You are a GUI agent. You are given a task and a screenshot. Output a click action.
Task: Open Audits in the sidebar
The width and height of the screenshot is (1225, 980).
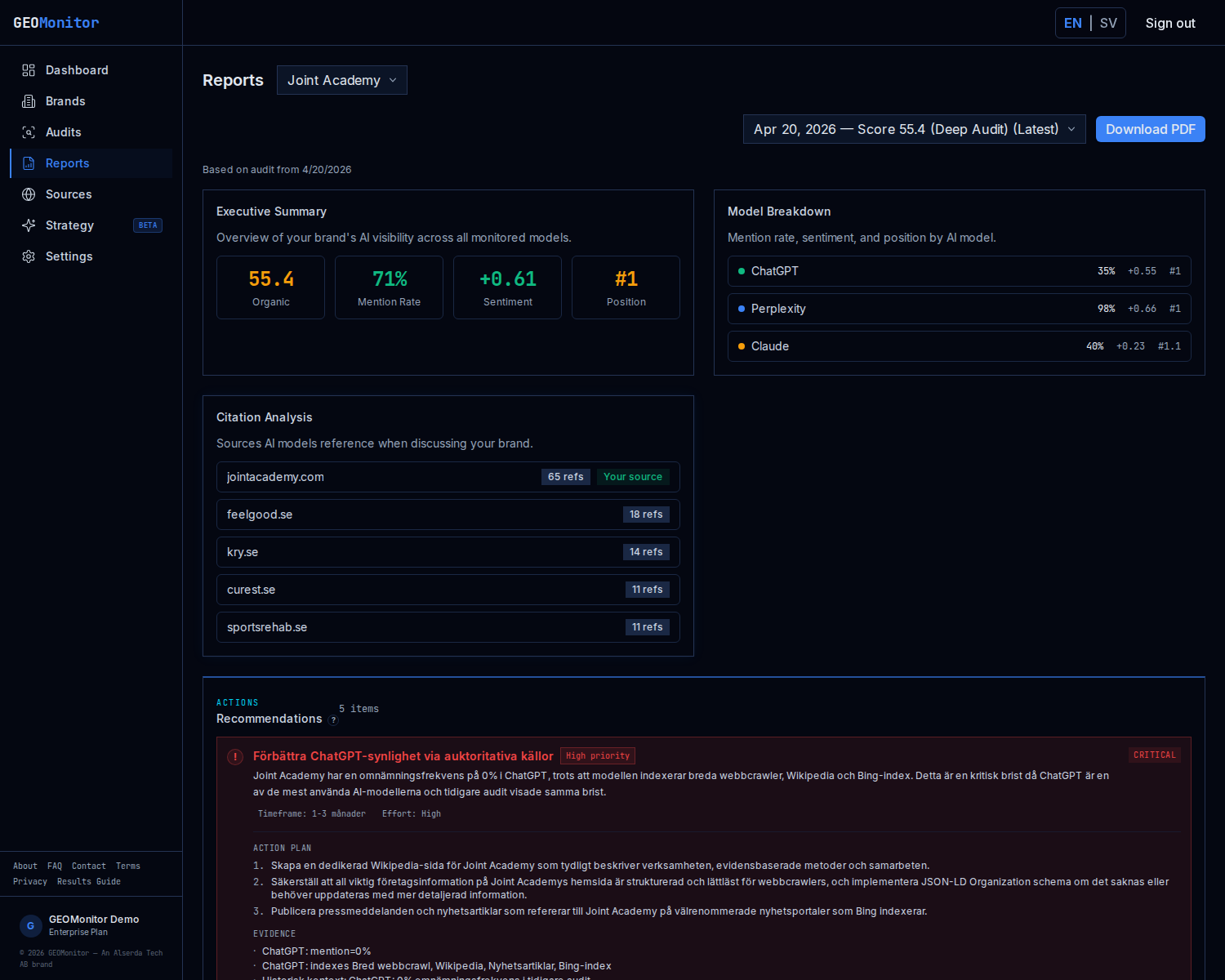[x=91, y=132]
